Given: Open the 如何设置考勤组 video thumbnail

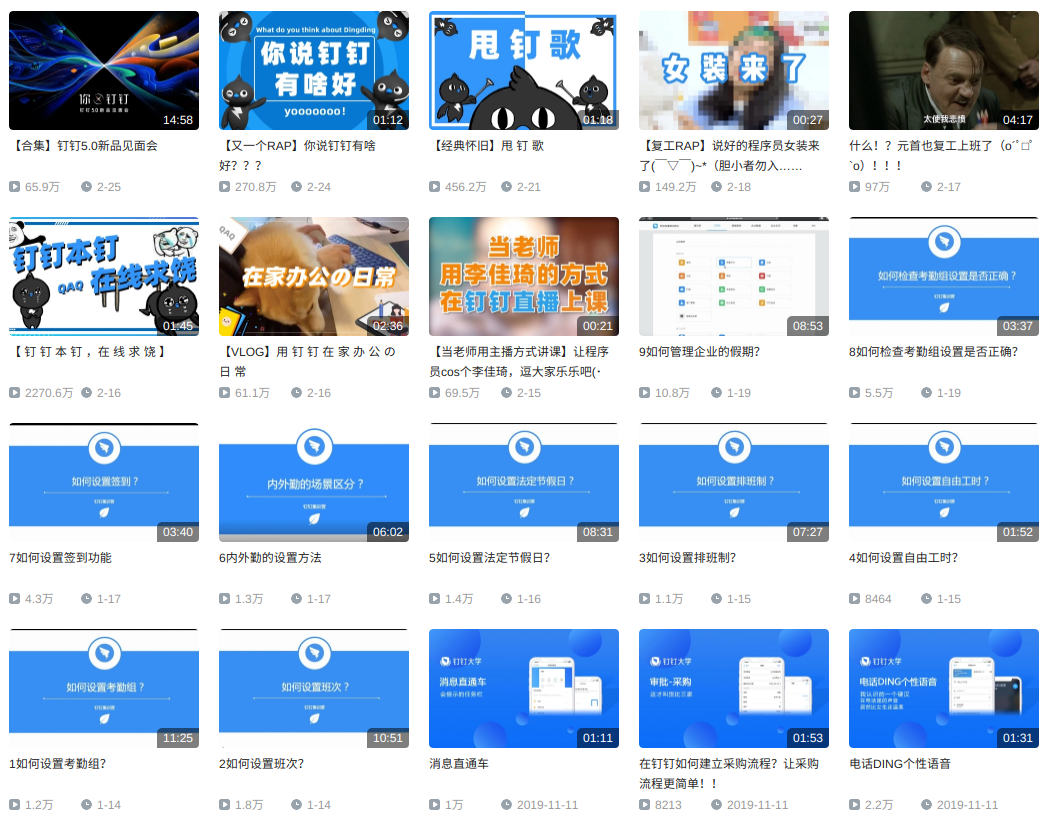Looking at the screenshot, I should [104, 688].
